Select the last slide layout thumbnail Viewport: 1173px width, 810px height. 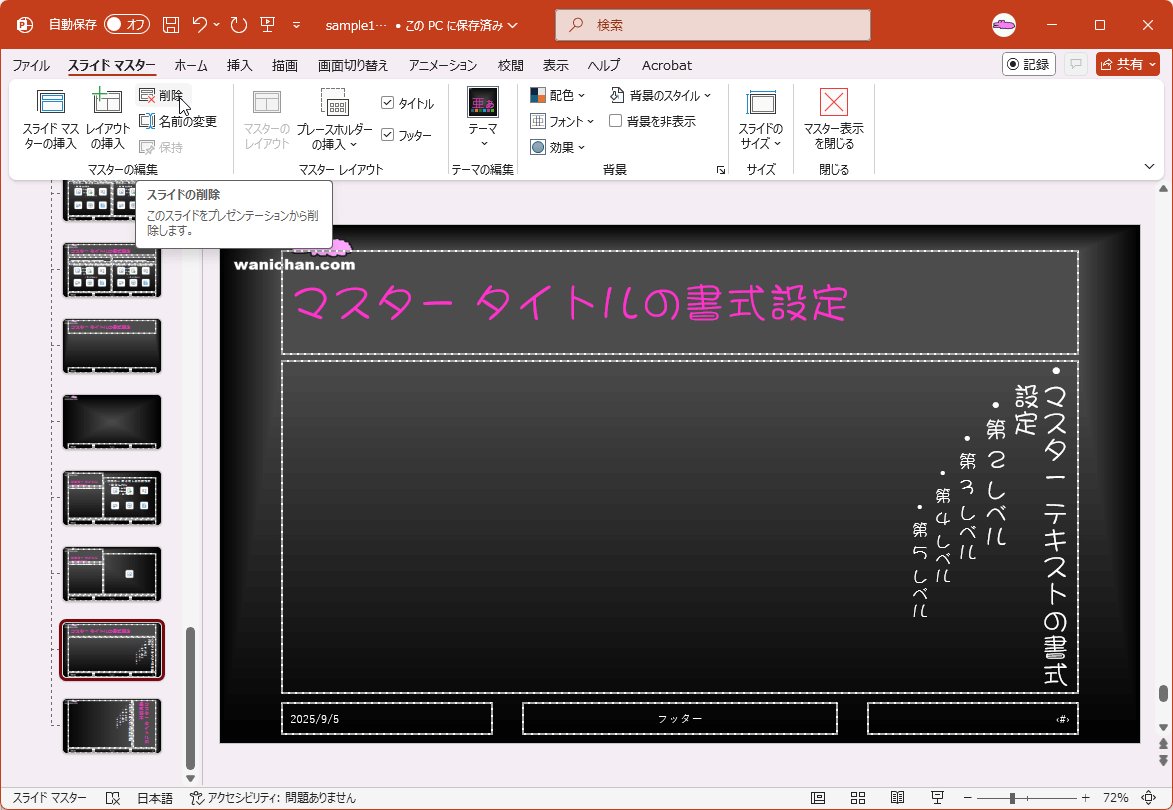pyautogui.click(x=111, y=725)
